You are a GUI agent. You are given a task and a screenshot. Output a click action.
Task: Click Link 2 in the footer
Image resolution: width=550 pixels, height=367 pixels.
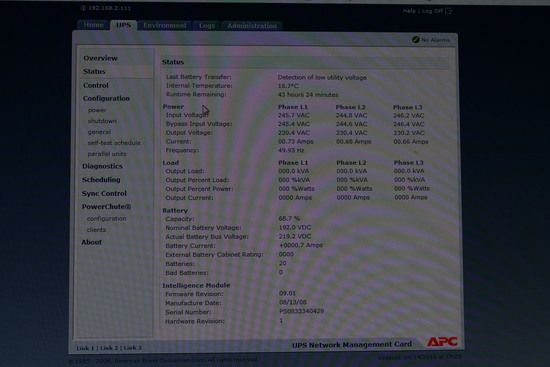[x=109, y=348]
